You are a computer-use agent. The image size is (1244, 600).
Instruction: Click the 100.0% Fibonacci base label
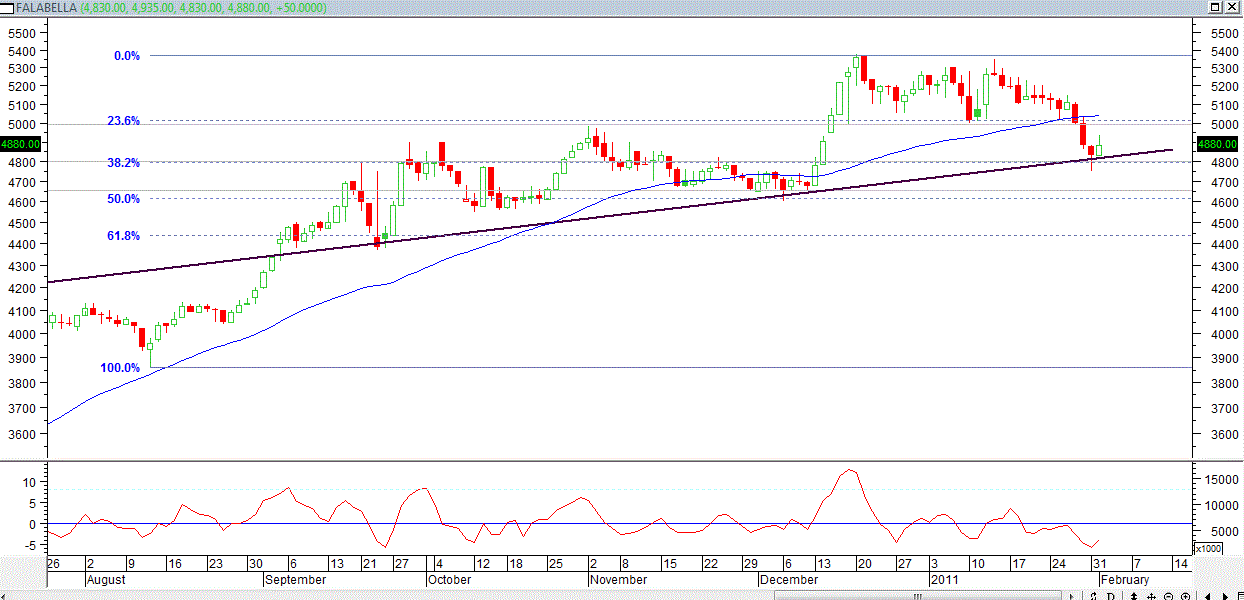[120, 368]
